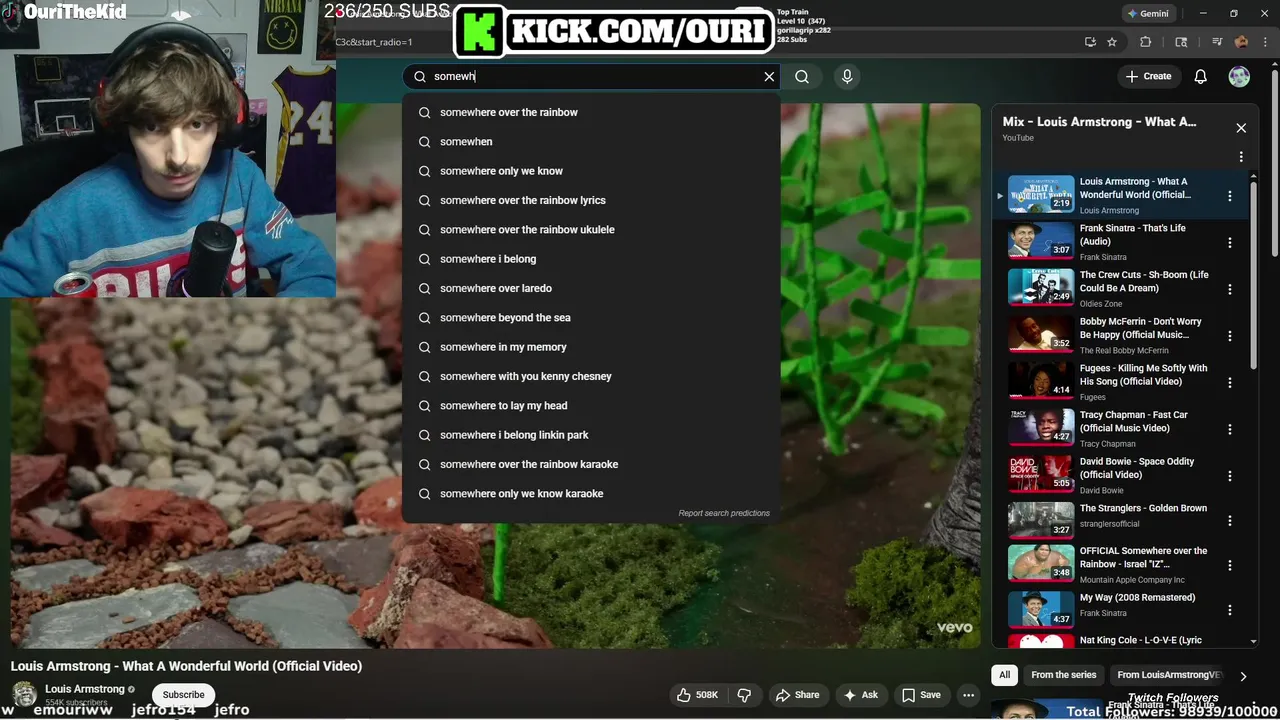Select 'somewhere over the rainbow karaoke'
Viewport: 1280px width, 720px height.
(x=591, y=464)
